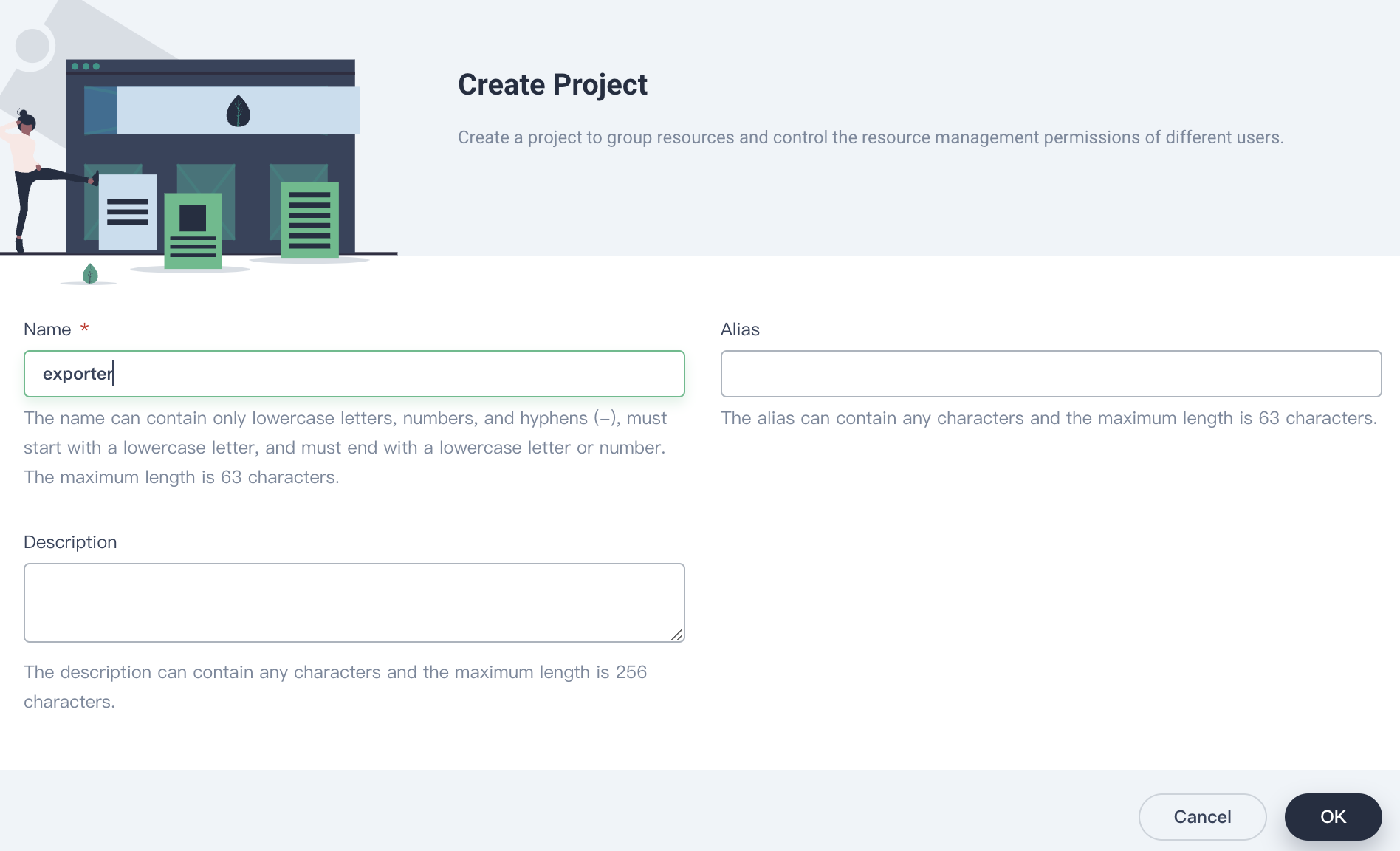
Task: Click the Name field helper text
Action: click(345, 447)
